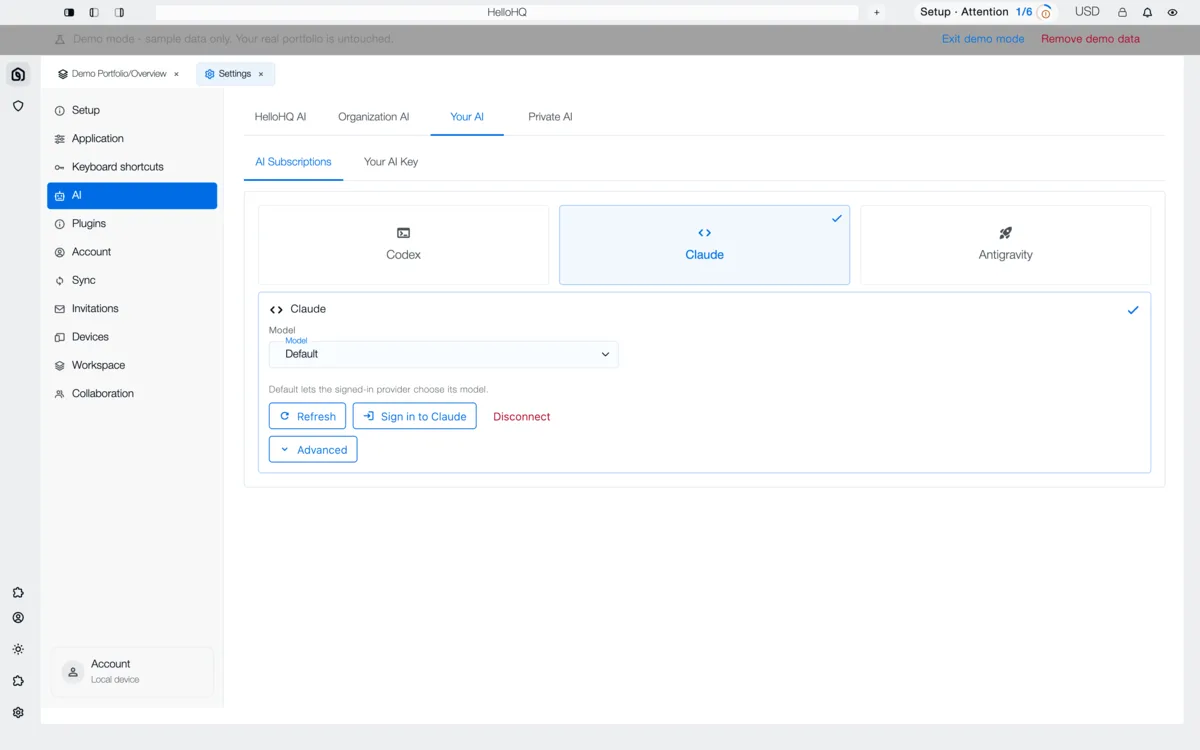Open Collaboration settings section
Viewport: 1200px width, 750px height.
coord(132,394)
